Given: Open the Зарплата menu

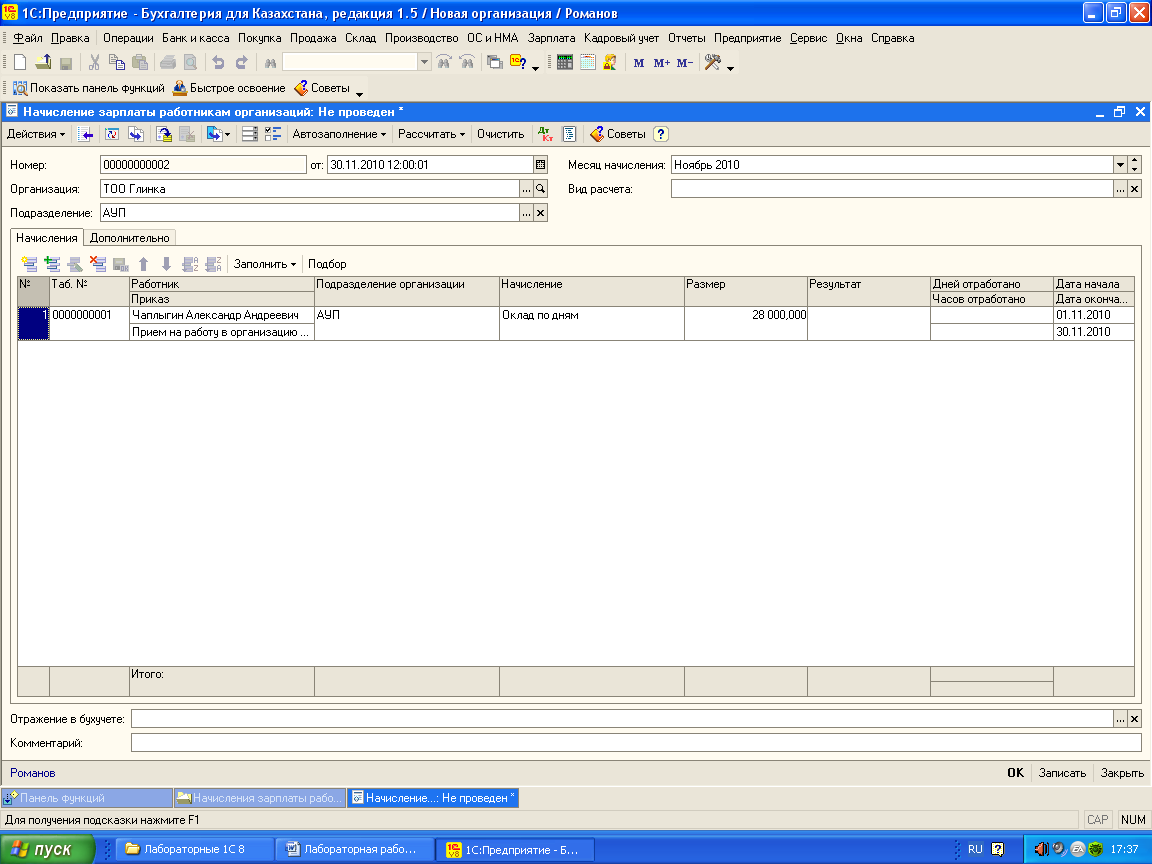Looking at the screenshot, I should pyautogui.click(x=551, y=38).
